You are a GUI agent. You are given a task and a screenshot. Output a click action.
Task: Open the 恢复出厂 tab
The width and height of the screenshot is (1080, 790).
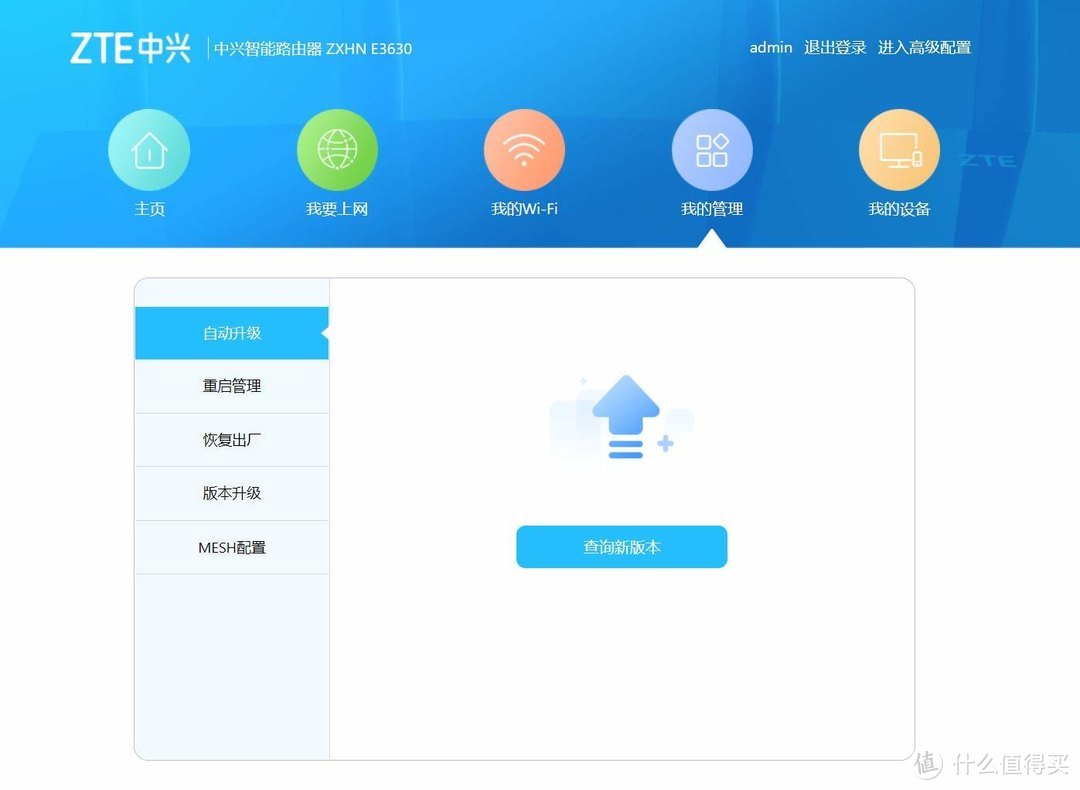click(231, 440)
